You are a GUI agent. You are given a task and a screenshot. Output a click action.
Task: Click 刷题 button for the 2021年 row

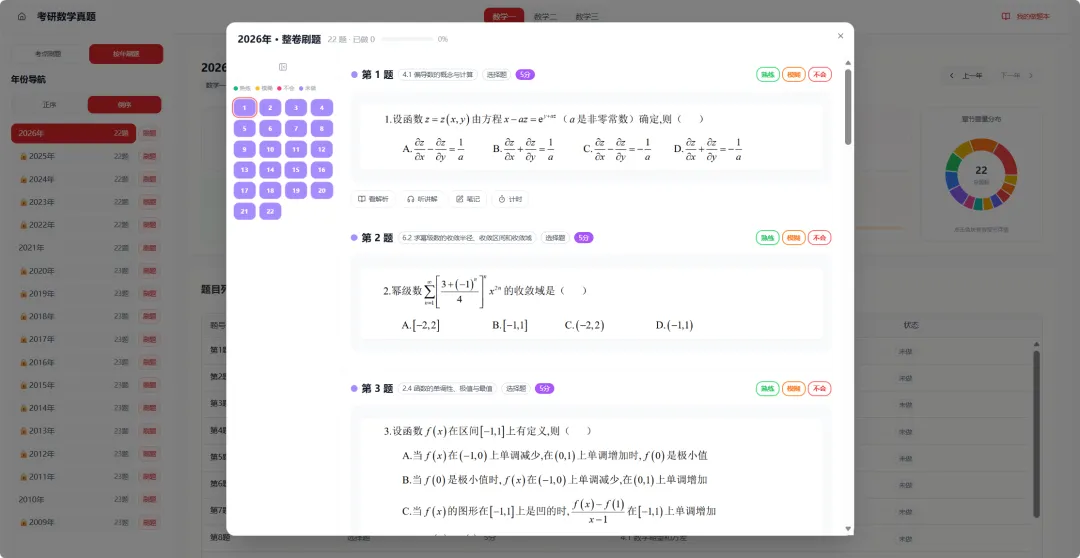(149, 247)
